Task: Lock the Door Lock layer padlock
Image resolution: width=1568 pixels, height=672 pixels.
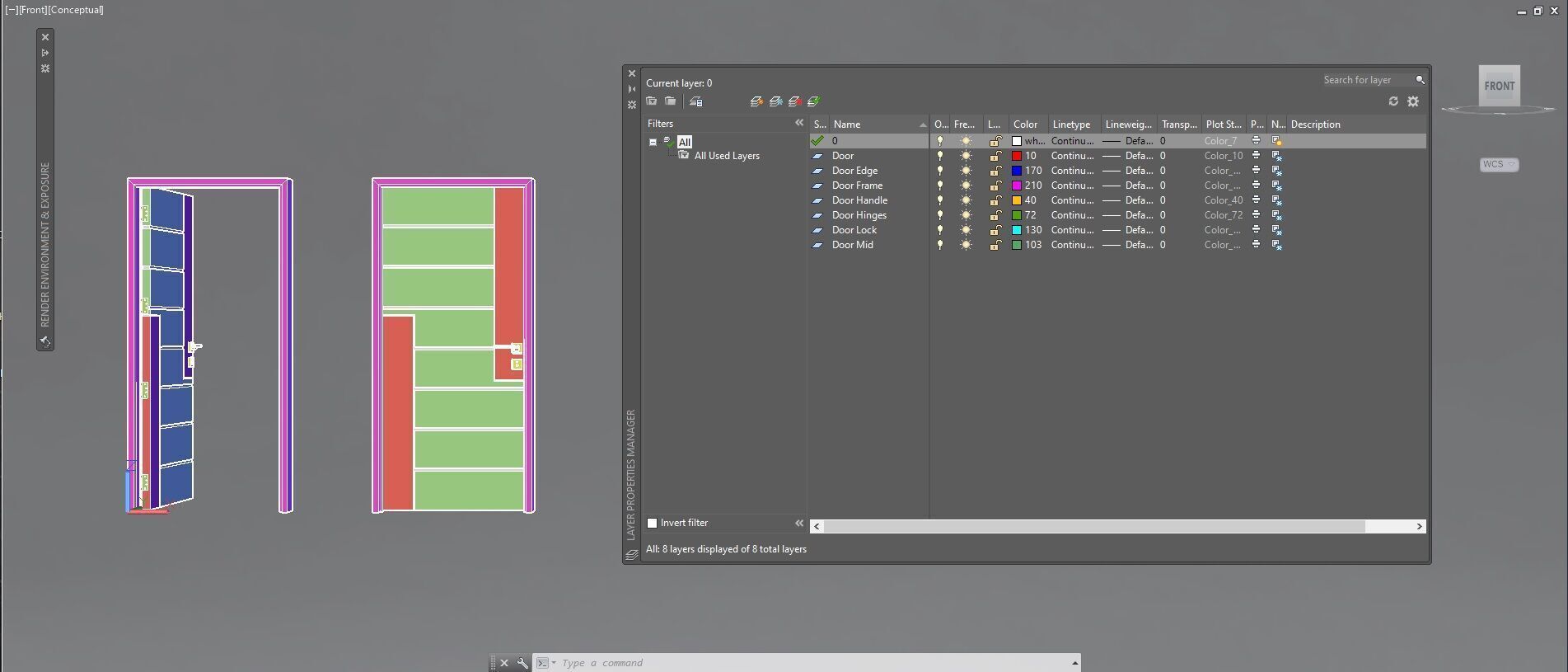Action: 995,230
